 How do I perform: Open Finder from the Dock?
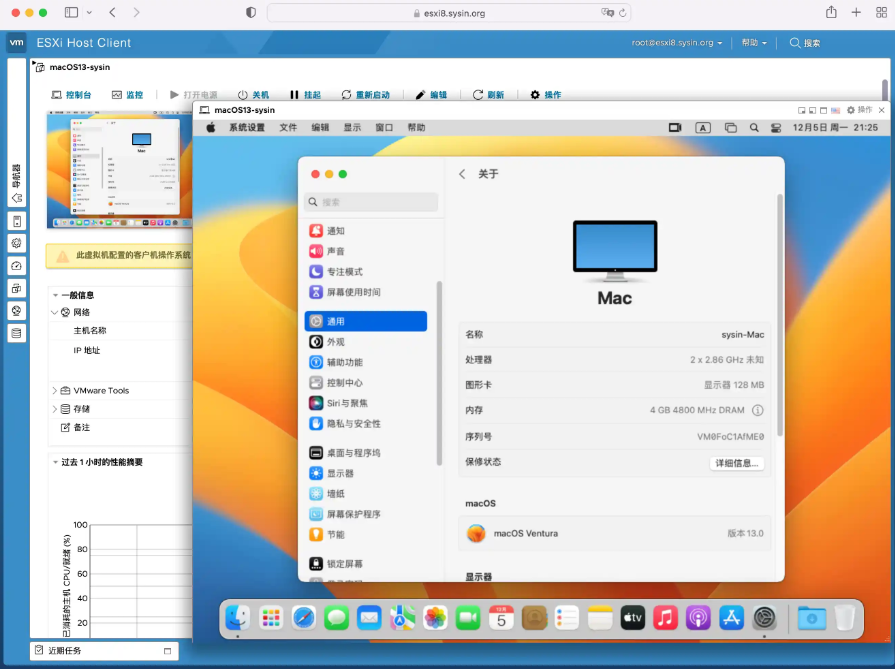[237, 618]
